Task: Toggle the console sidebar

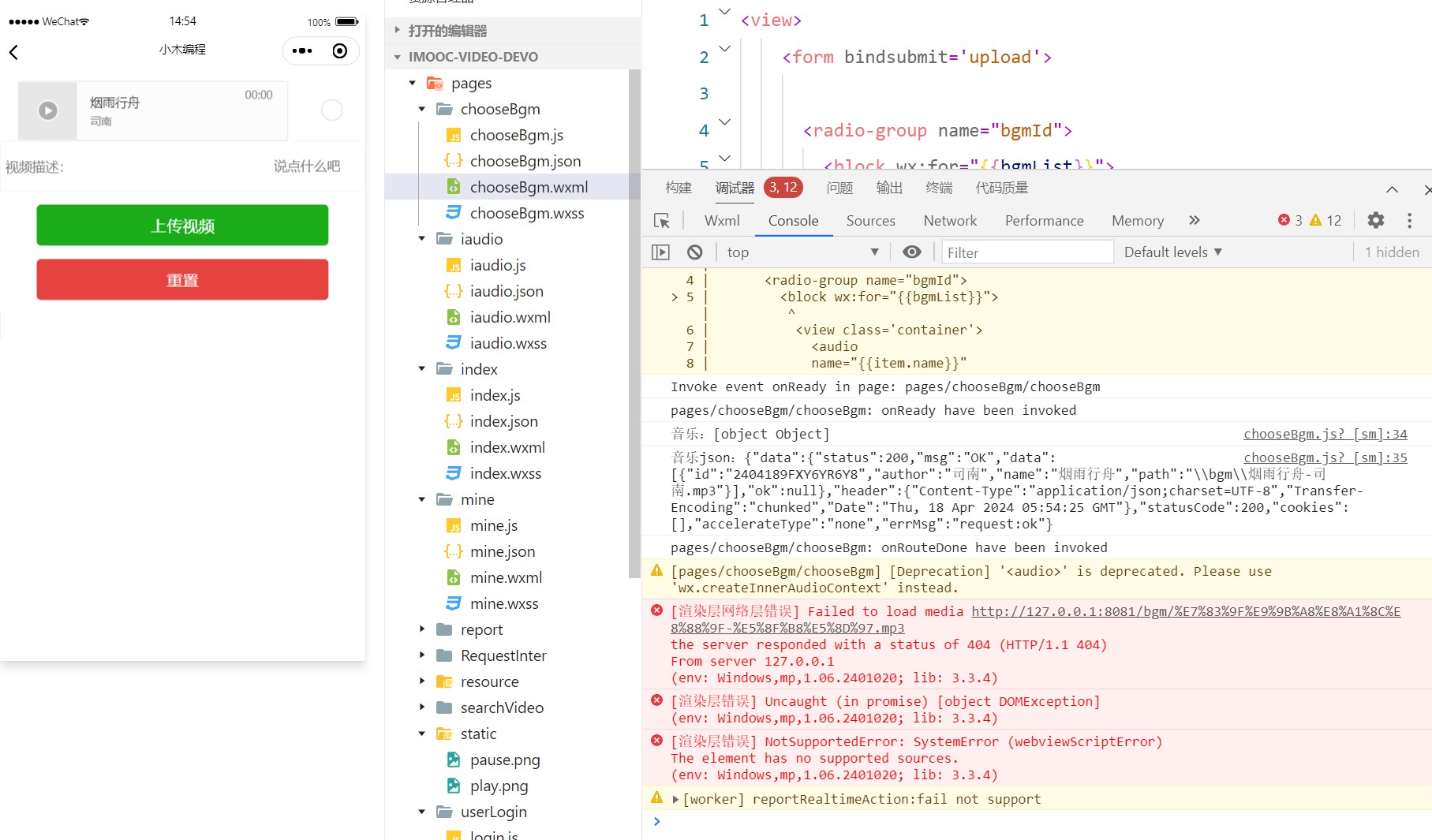Action: click(x=660, y=252)
